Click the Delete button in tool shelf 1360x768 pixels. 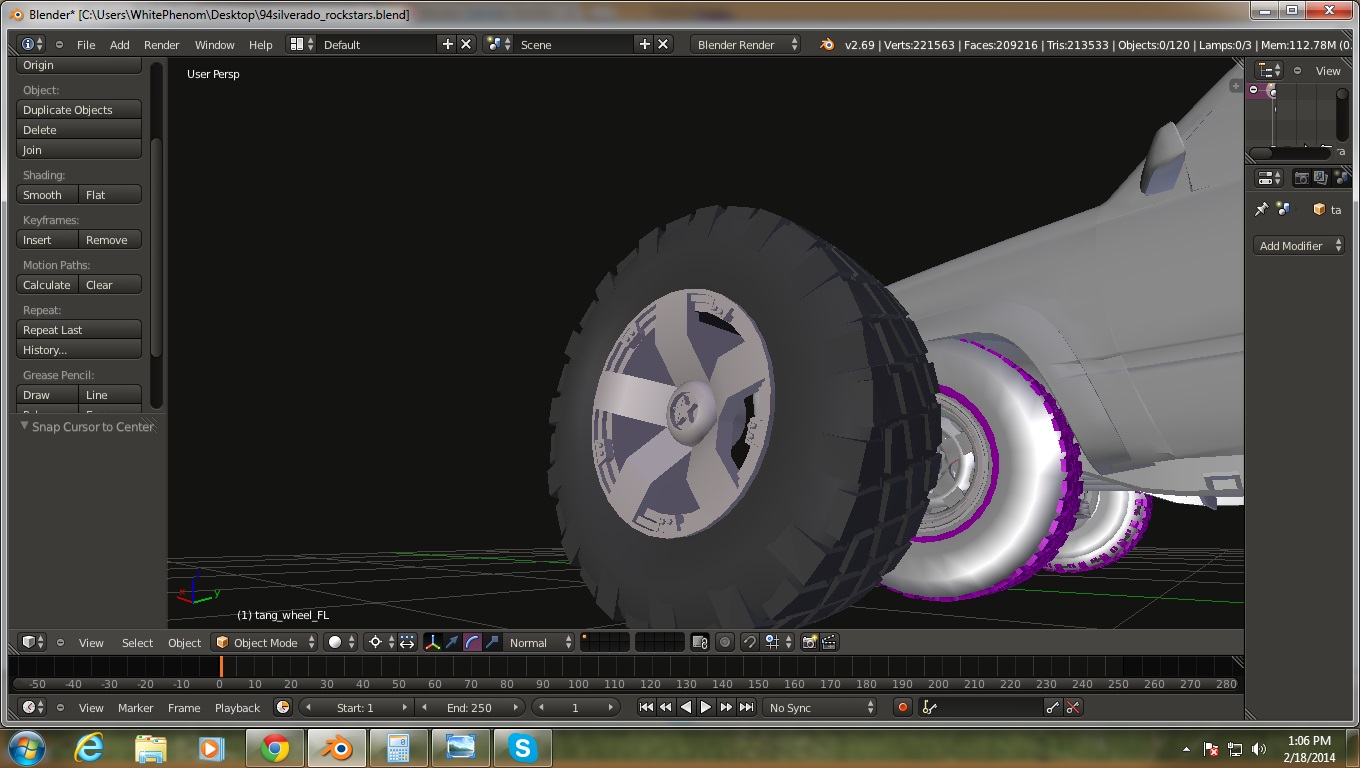(79, 130)
